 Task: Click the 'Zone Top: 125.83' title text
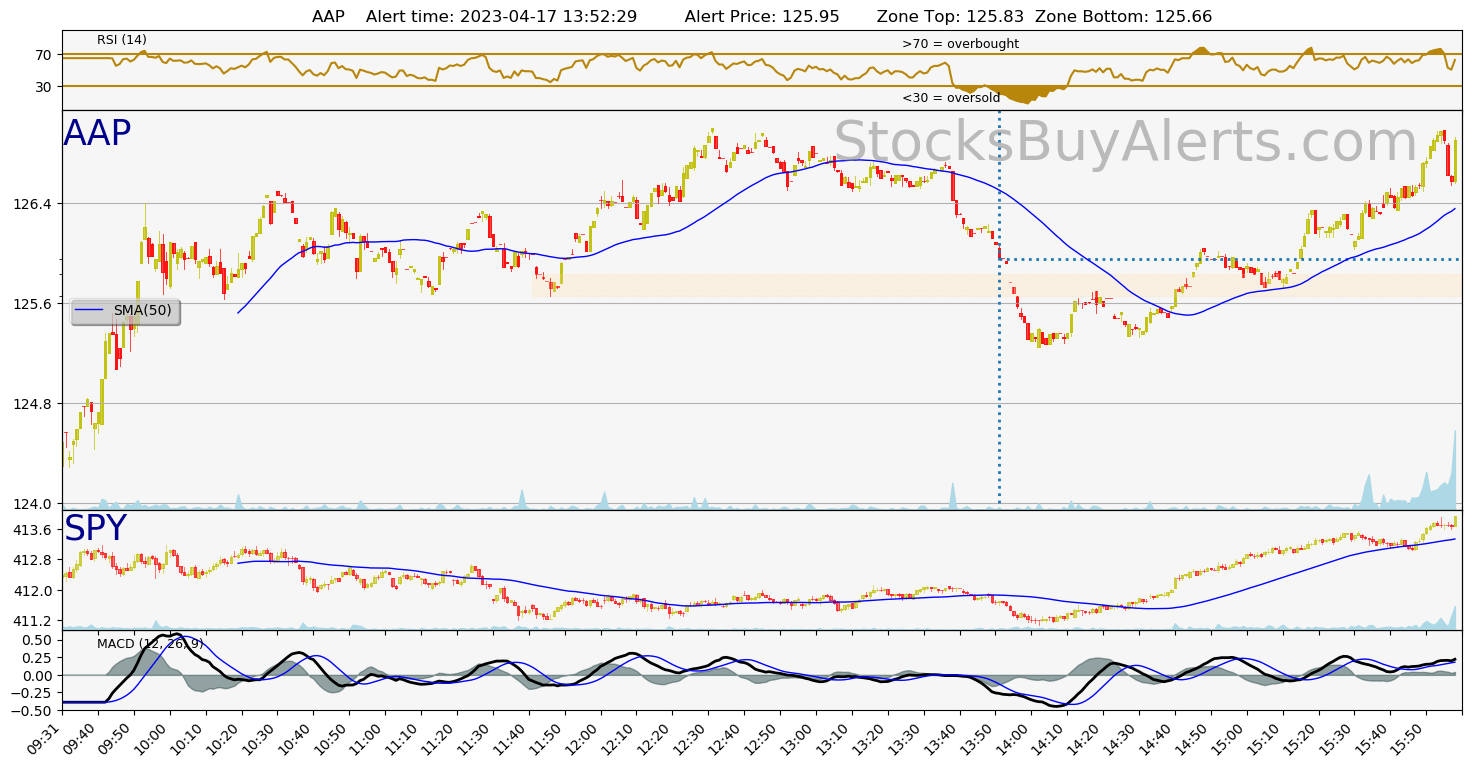(951, 17)
